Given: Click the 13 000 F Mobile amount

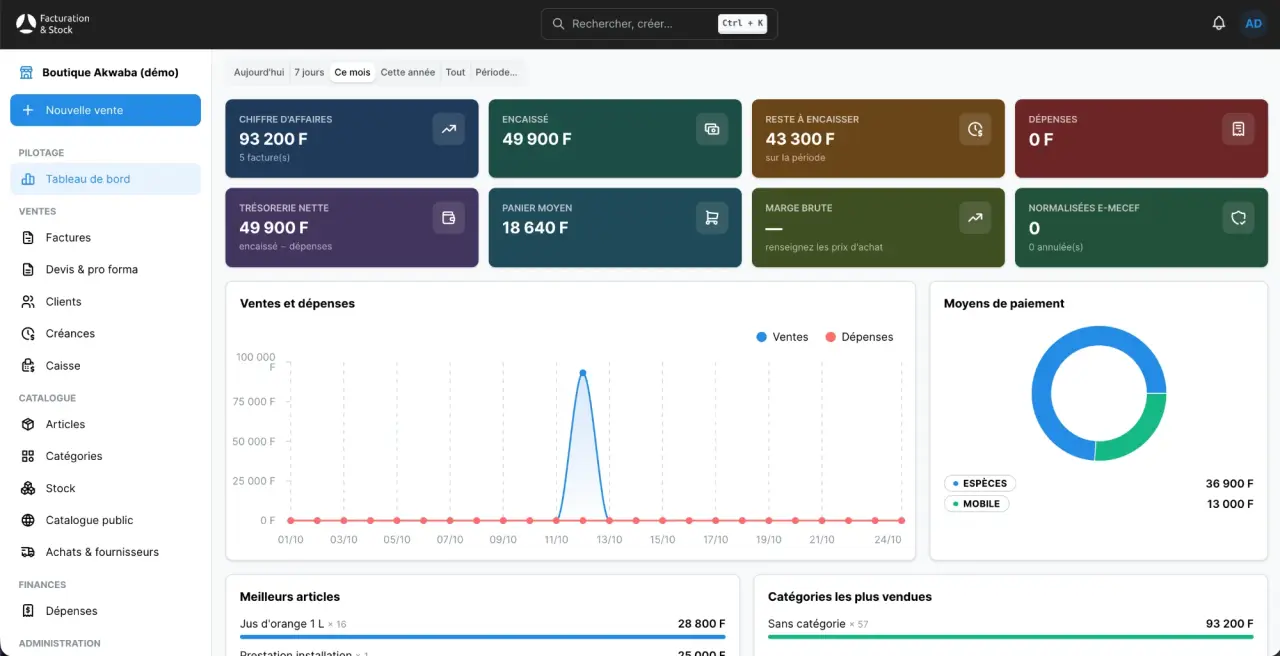Looking at the screenshot, I should click(1230, 504).
